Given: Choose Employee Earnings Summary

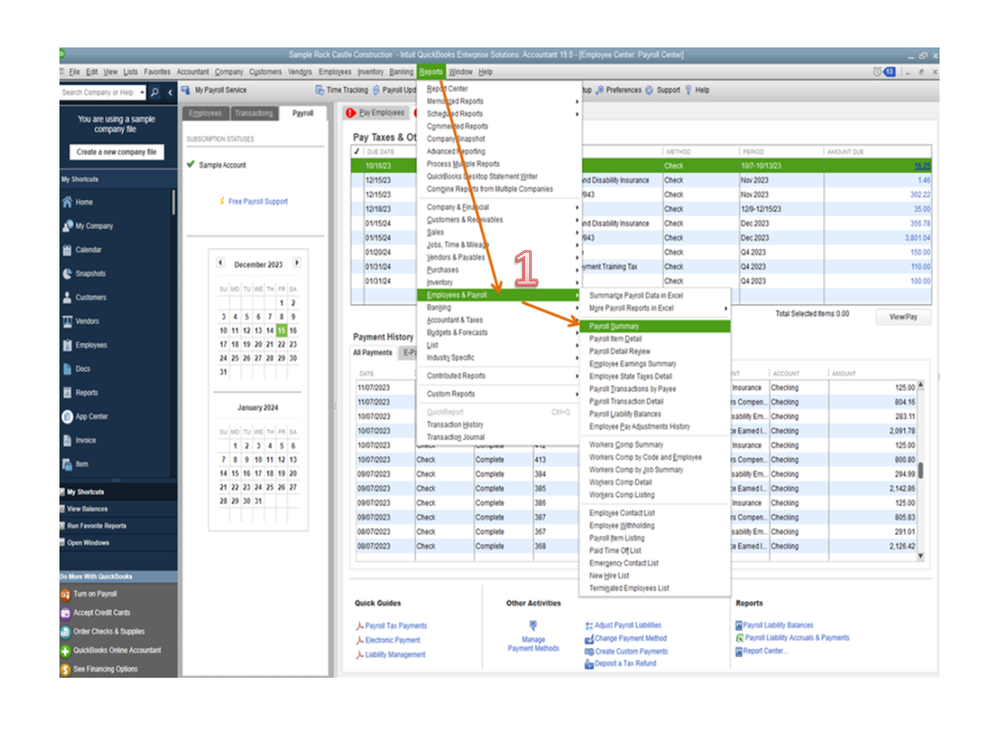Looking at the screenshot, I should click(655, 364).
